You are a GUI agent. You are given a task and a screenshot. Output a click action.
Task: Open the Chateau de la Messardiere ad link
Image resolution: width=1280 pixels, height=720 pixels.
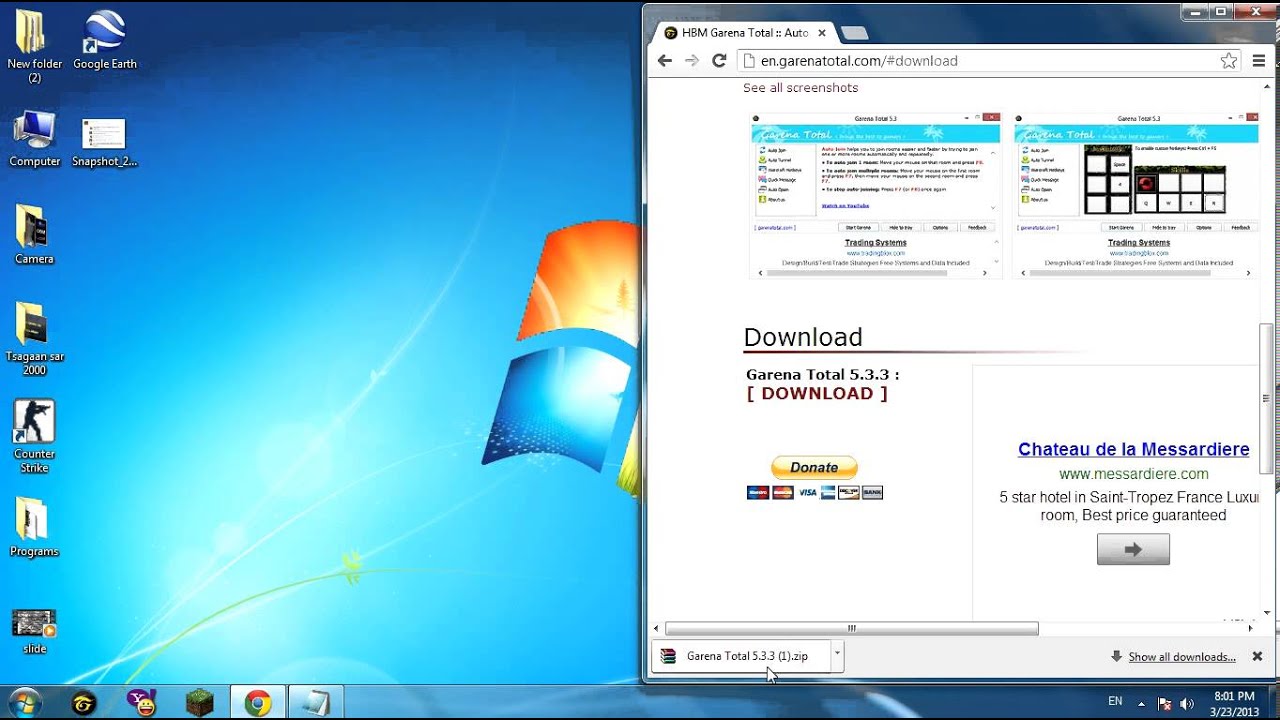pyautogui.click(x=1133, y=450)
